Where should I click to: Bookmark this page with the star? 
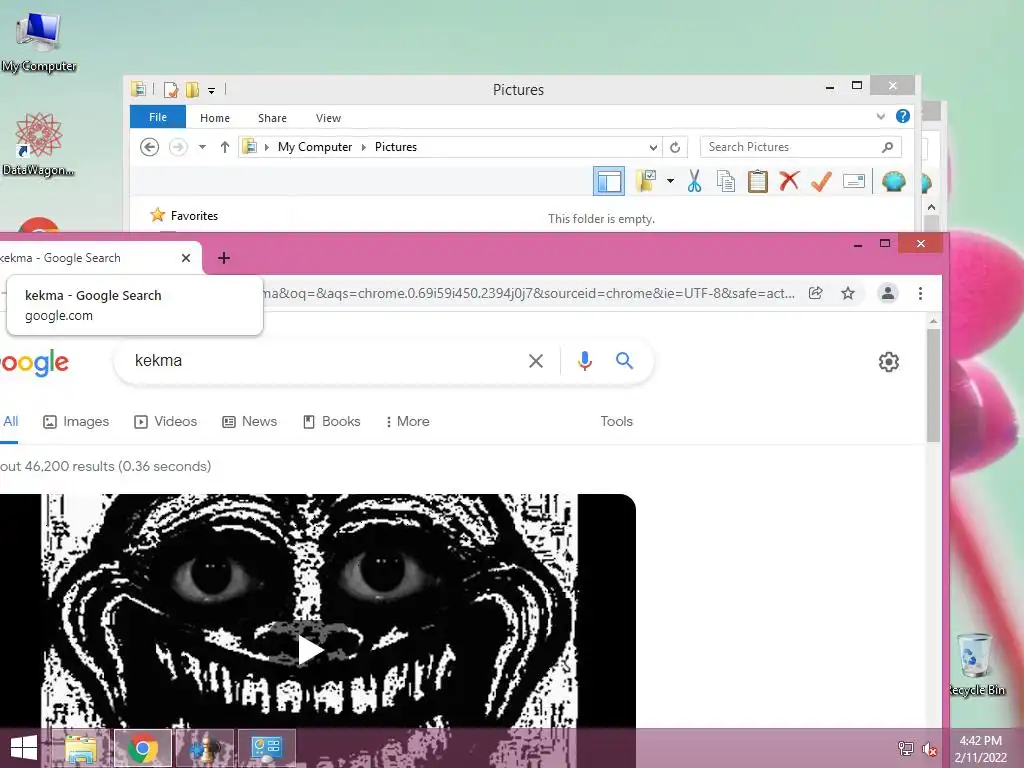(848, 293)
